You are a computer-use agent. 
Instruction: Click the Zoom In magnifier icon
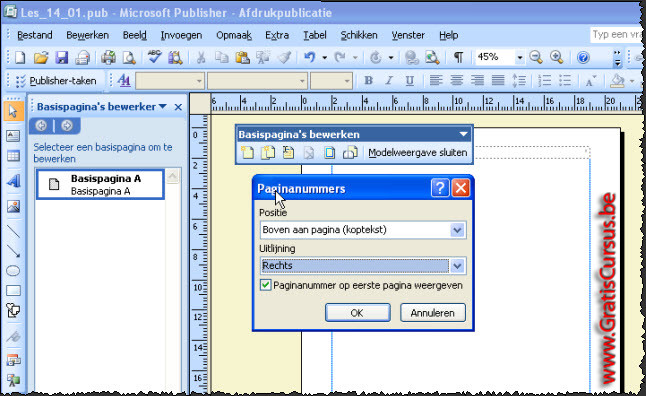tap(557, 57)
